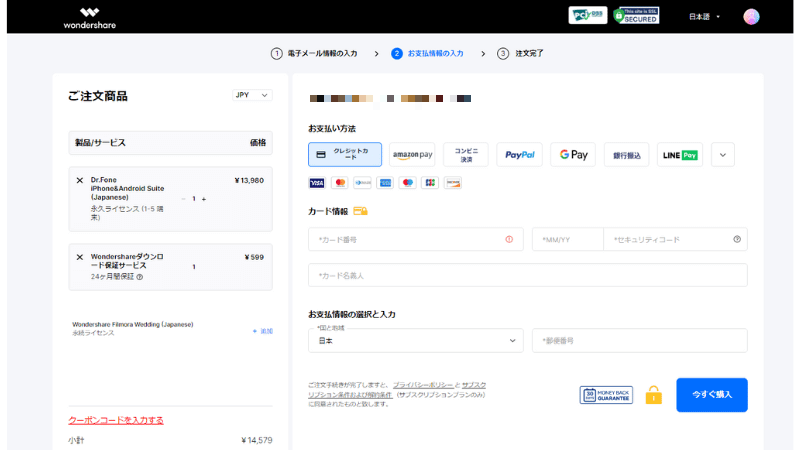Click info icon next to 24ヶ月間保証
This screenshot has height=450, width=800.
point(140,277)
